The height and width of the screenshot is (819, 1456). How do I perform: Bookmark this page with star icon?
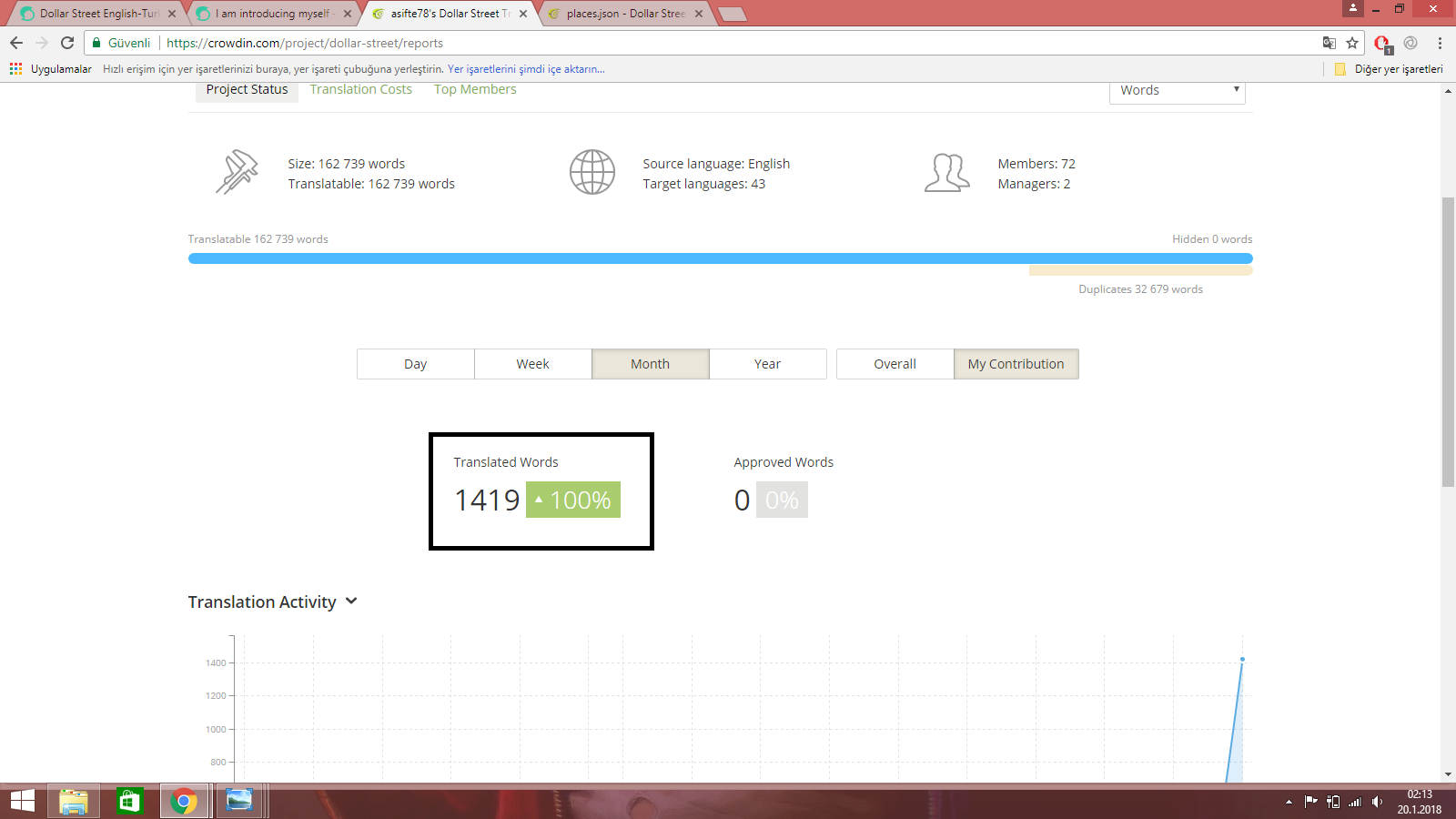1352,43
